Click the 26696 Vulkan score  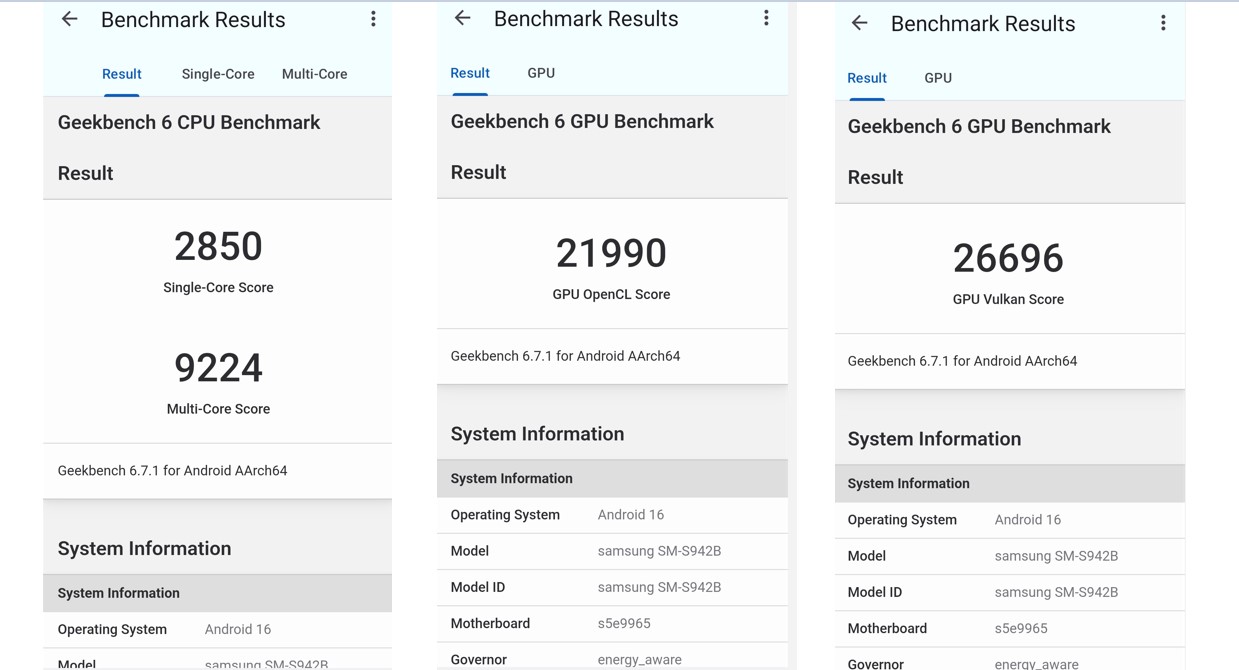[1008, 258]
